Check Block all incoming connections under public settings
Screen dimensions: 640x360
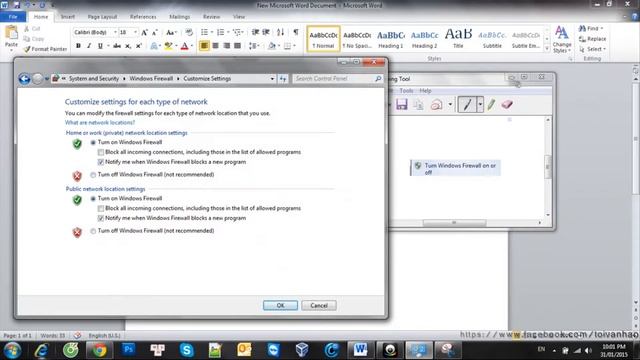tap(101, 209)
